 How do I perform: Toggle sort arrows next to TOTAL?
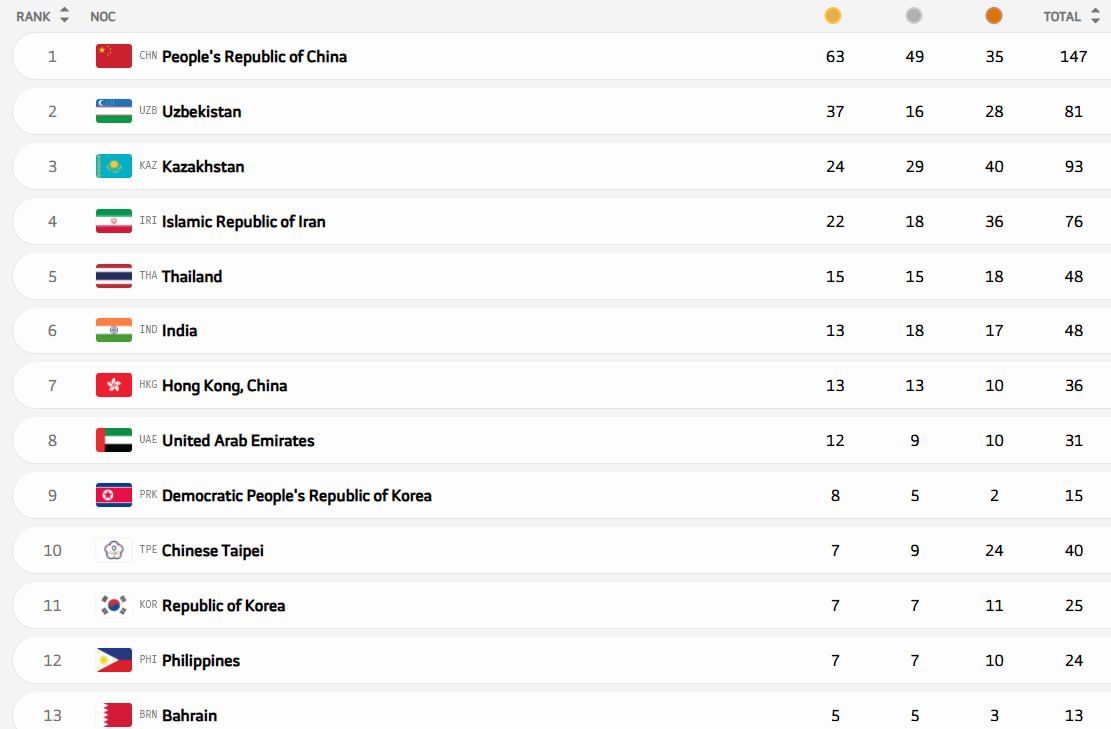click(x=1095, y=16)
